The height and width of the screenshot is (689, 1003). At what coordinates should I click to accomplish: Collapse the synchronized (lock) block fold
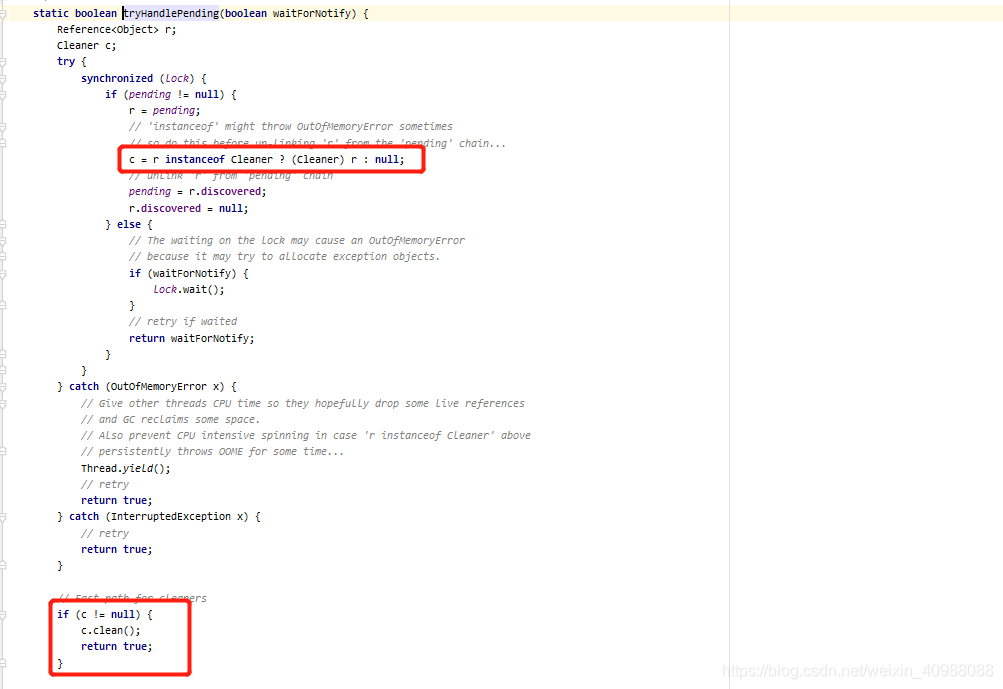click(4, 78)
